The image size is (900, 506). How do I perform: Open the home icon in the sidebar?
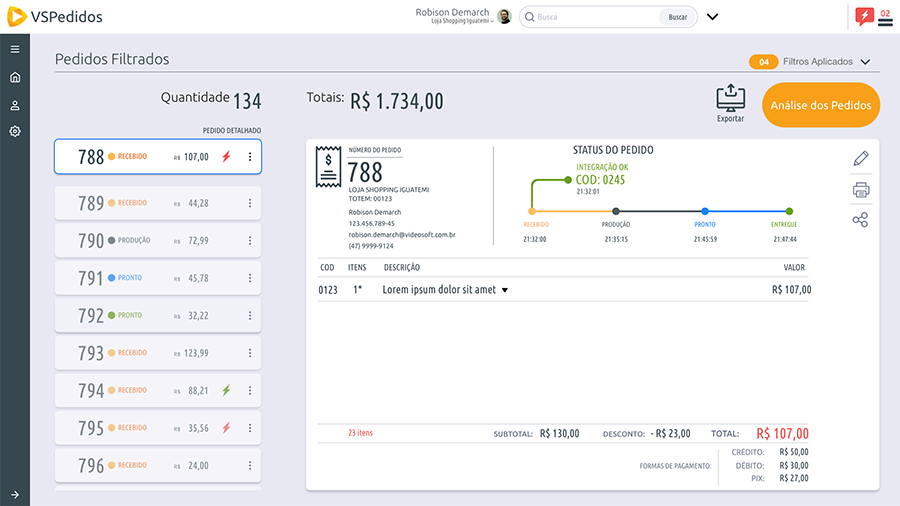(15, 77)
